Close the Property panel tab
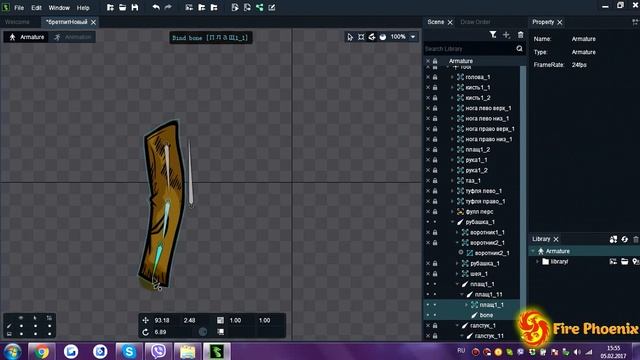 tap(560, 22)
